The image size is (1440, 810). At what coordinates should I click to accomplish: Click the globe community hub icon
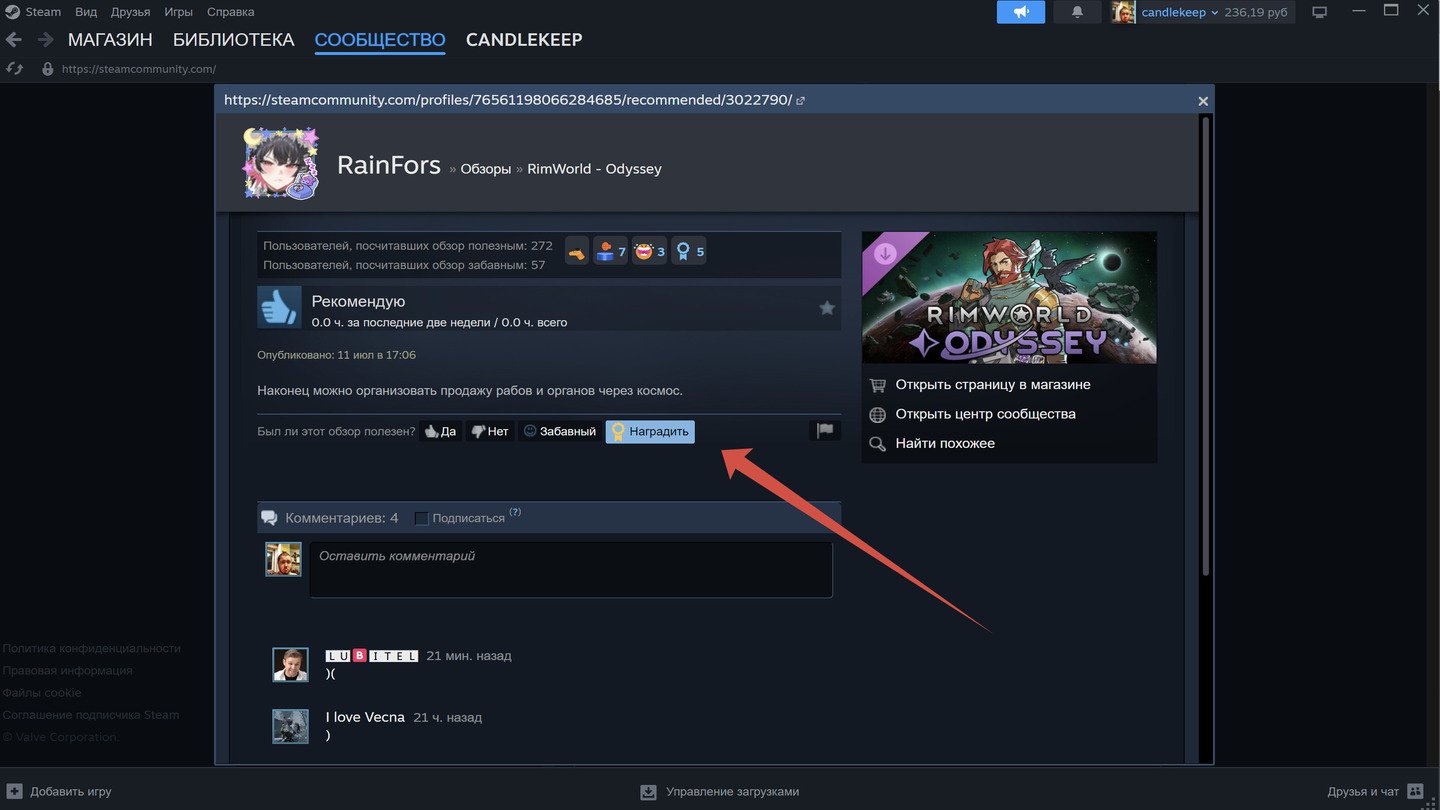[x=877, y=414]
